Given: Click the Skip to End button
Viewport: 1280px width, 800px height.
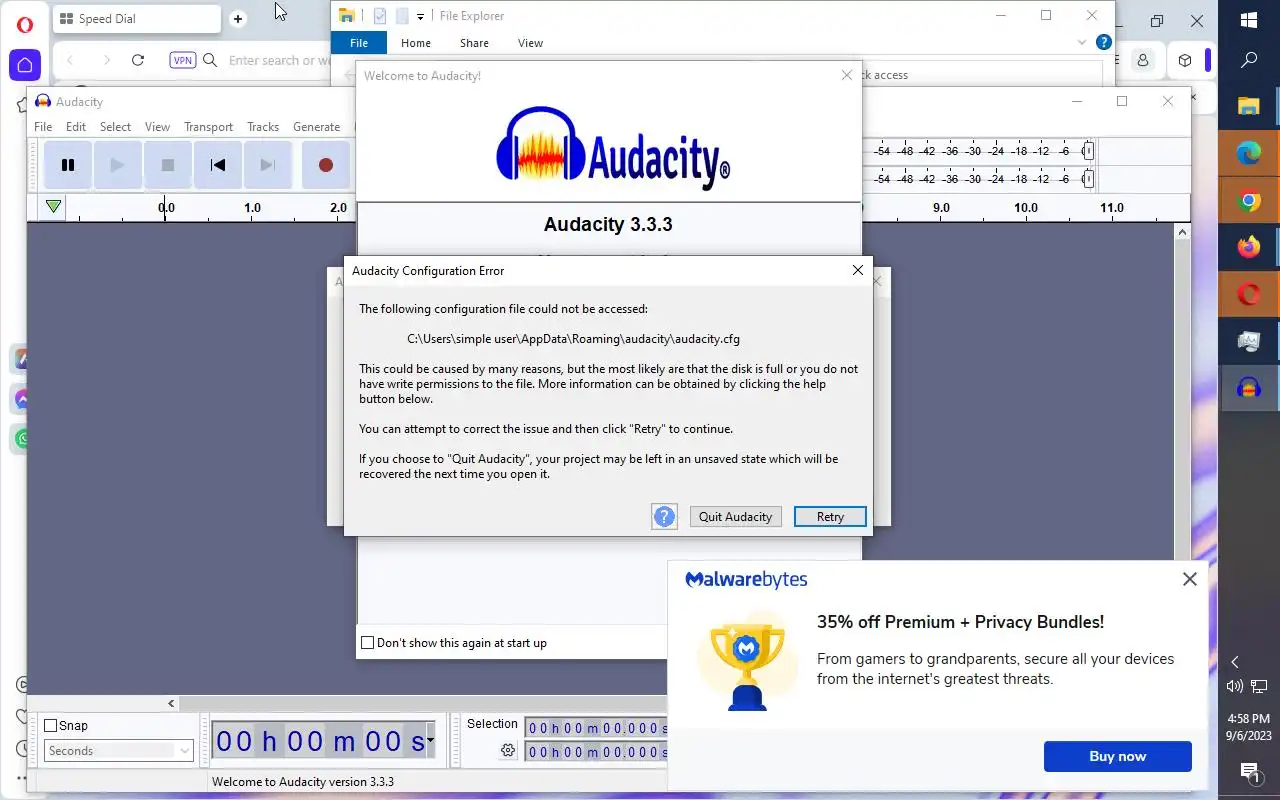Looking at the screenshot, I should click(x=268, y=165).
